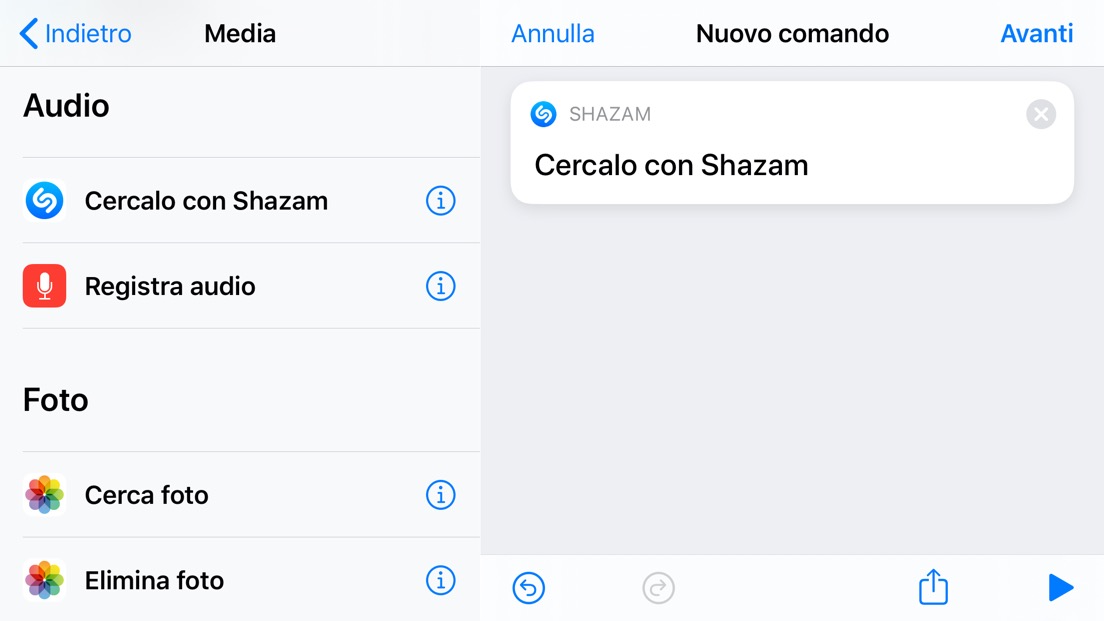
Task: Remove the Shazam action with the X button
Action: pyautogui.click(x=1040, y=114)
